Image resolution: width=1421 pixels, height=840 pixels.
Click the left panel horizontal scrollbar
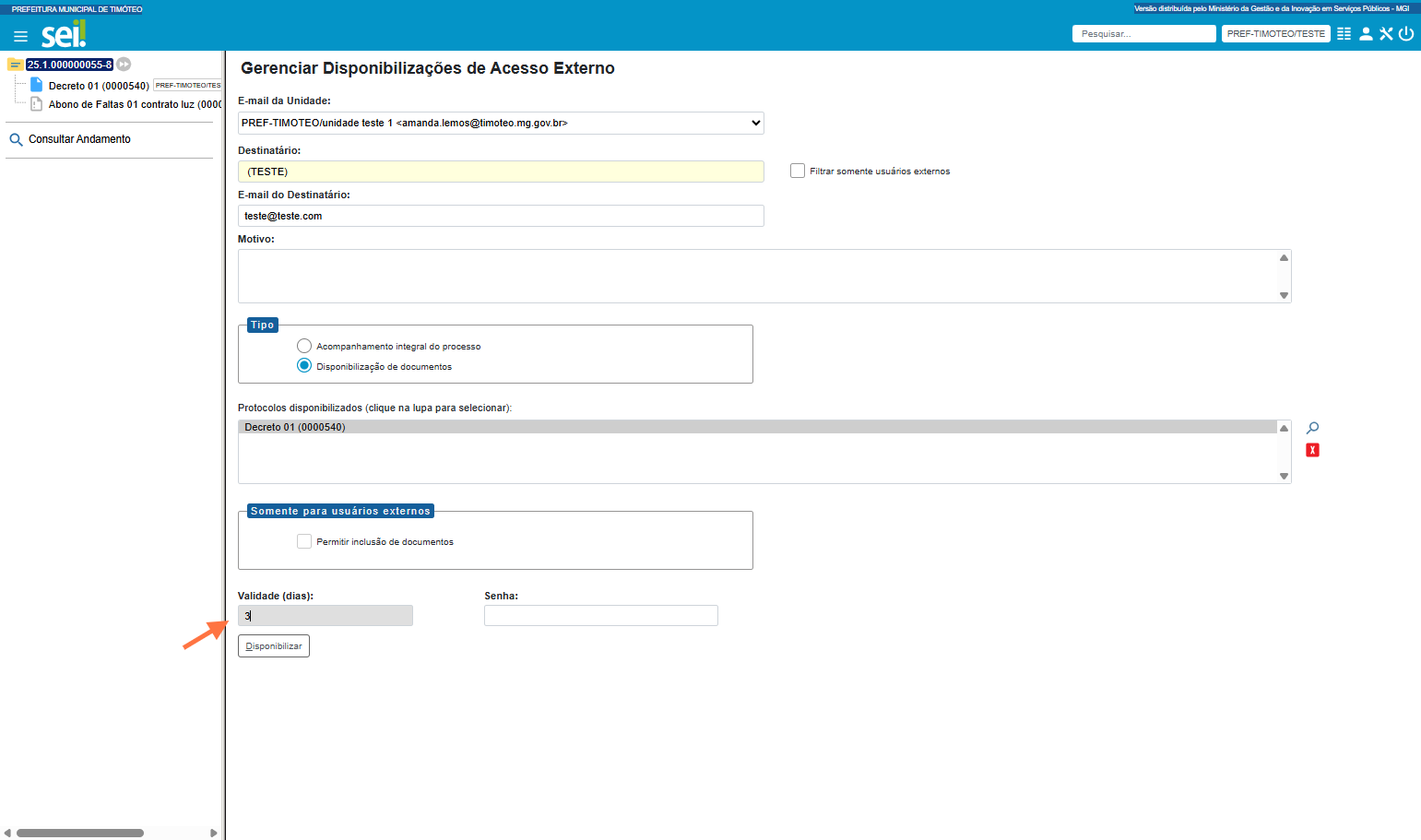click(x=80, y=833)
